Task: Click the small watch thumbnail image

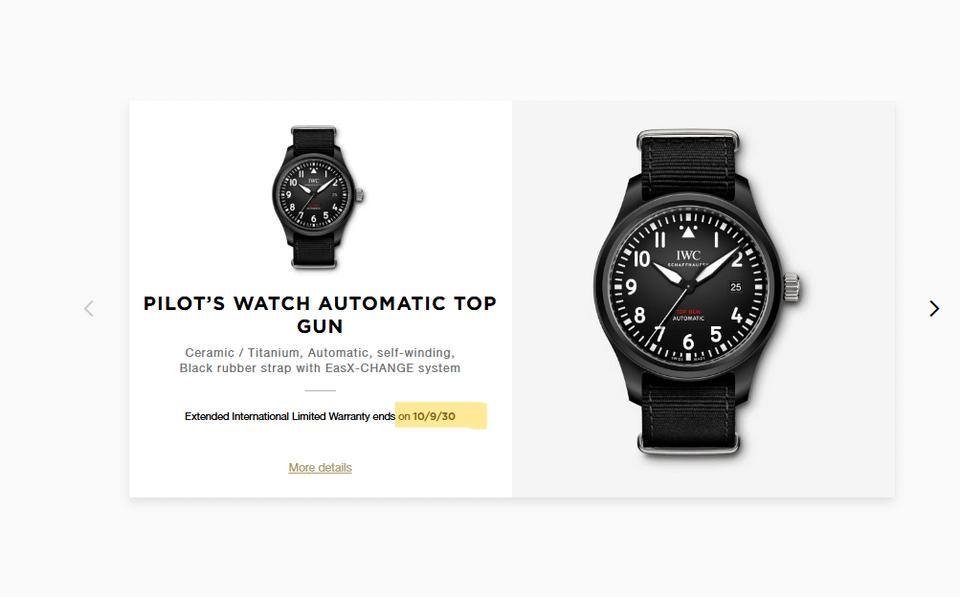Action: (318, 197)
